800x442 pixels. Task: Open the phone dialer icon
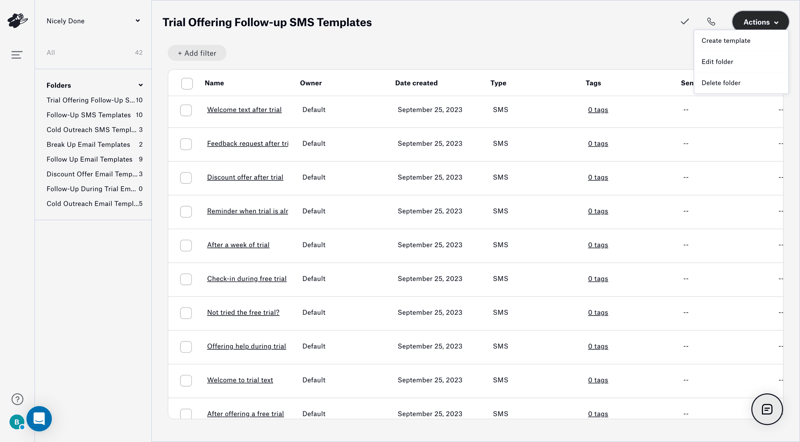[x=711, y=22]
